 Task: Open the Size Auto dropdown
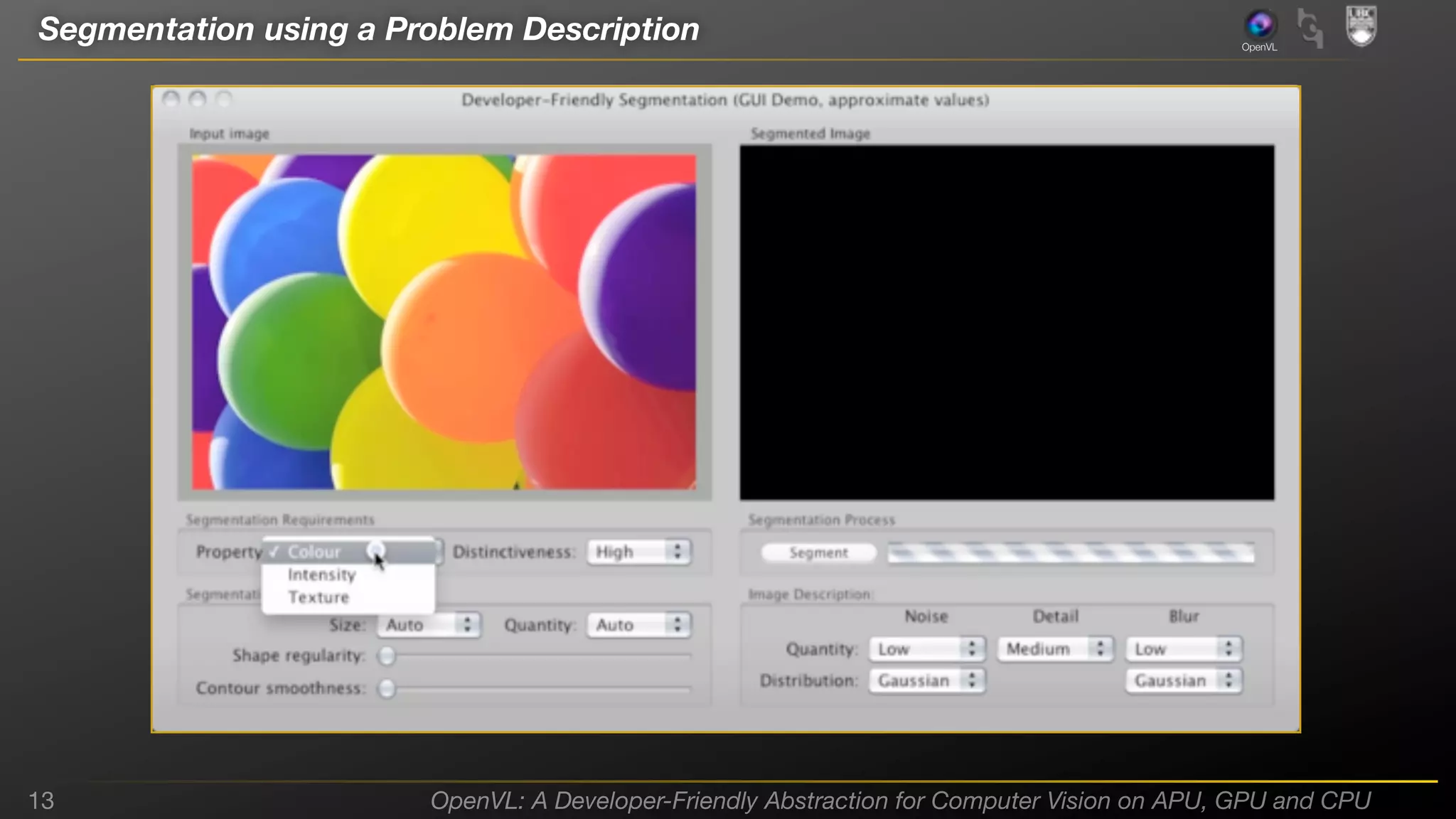pyautogui.click(x=429, y=625)
